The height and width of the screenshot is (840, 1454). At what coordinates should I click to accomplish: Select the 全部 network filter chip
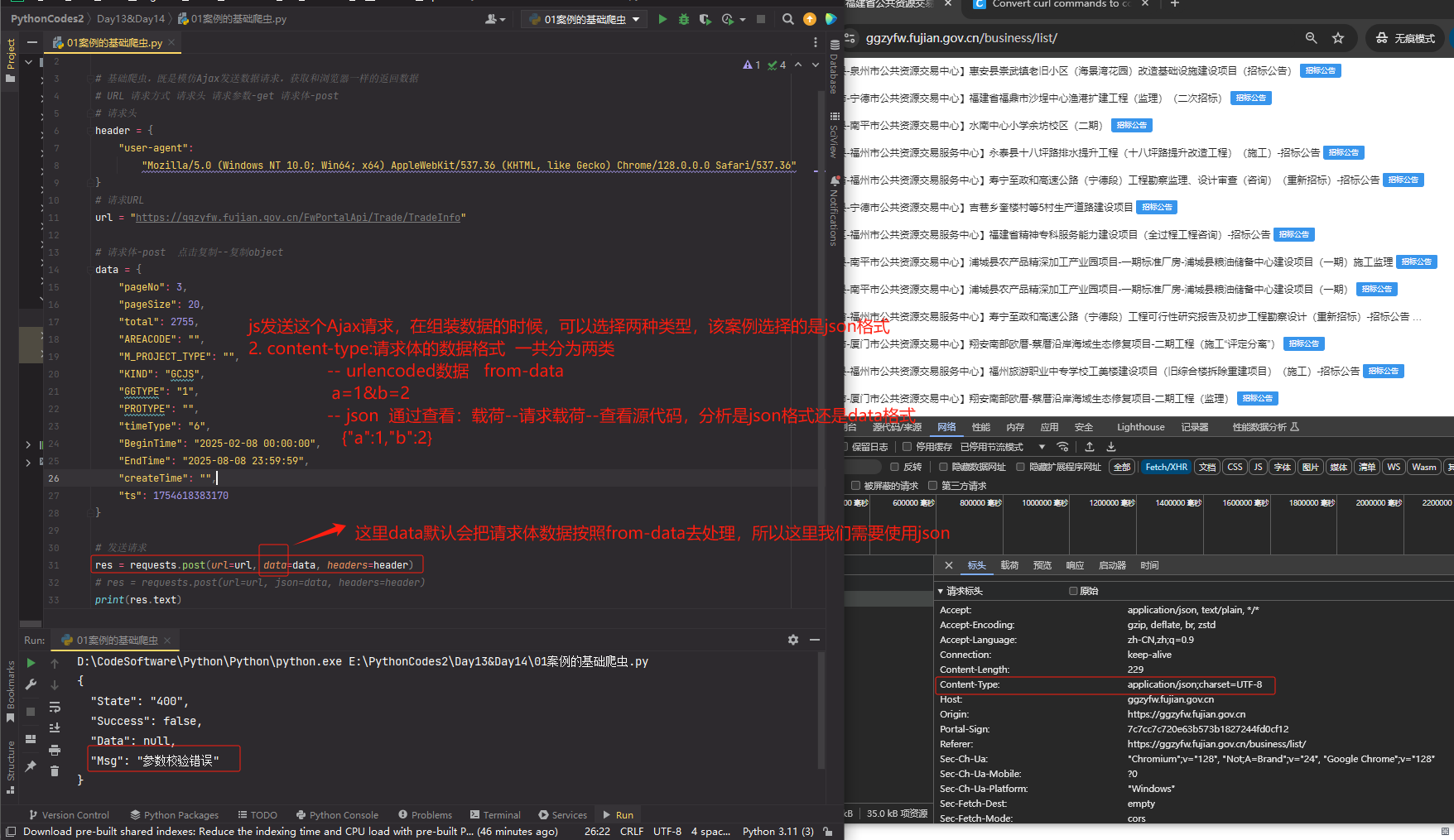[x=1122, y=467]
